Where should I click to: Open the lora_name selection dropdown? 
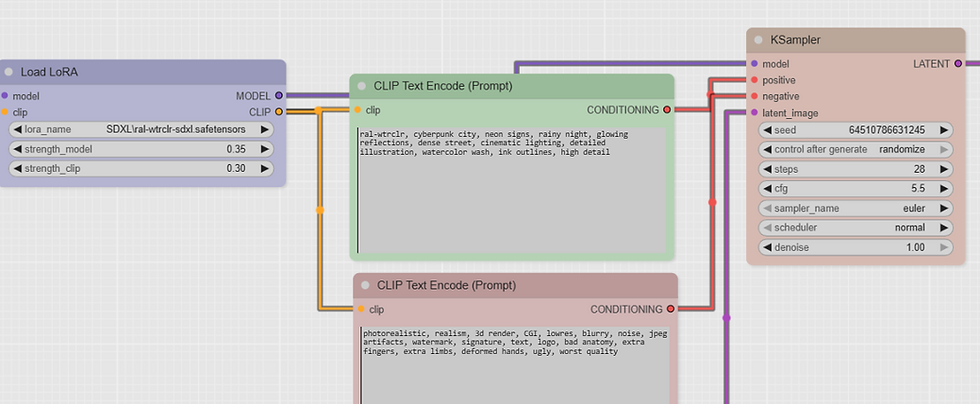click(141, 129)
